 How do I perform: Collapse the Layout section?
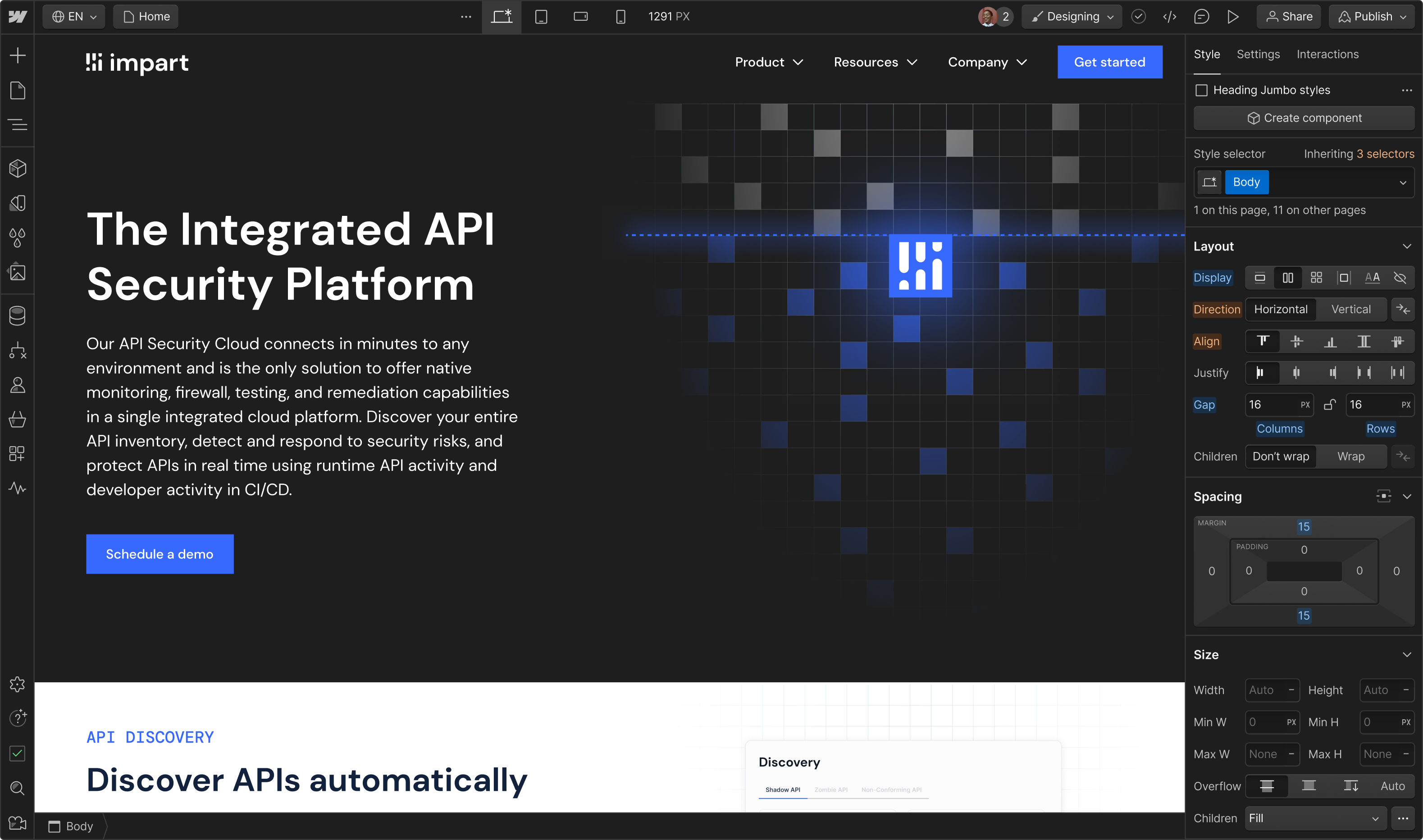pyautogui.click(x=1407, y=246)
